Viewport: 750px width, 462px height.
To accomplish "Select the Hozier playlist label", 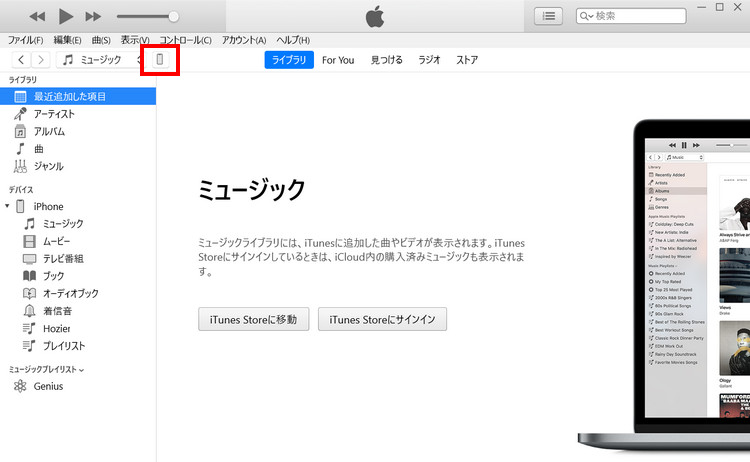I will 56,329.
